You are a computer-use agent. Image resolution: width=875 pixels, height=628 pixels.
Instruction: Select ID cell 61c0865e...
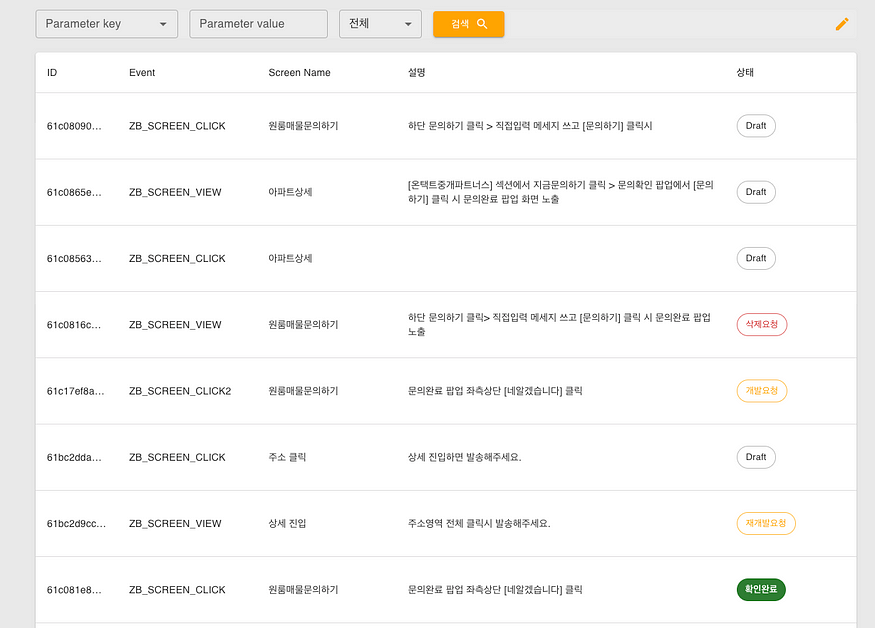pos(74,193)
